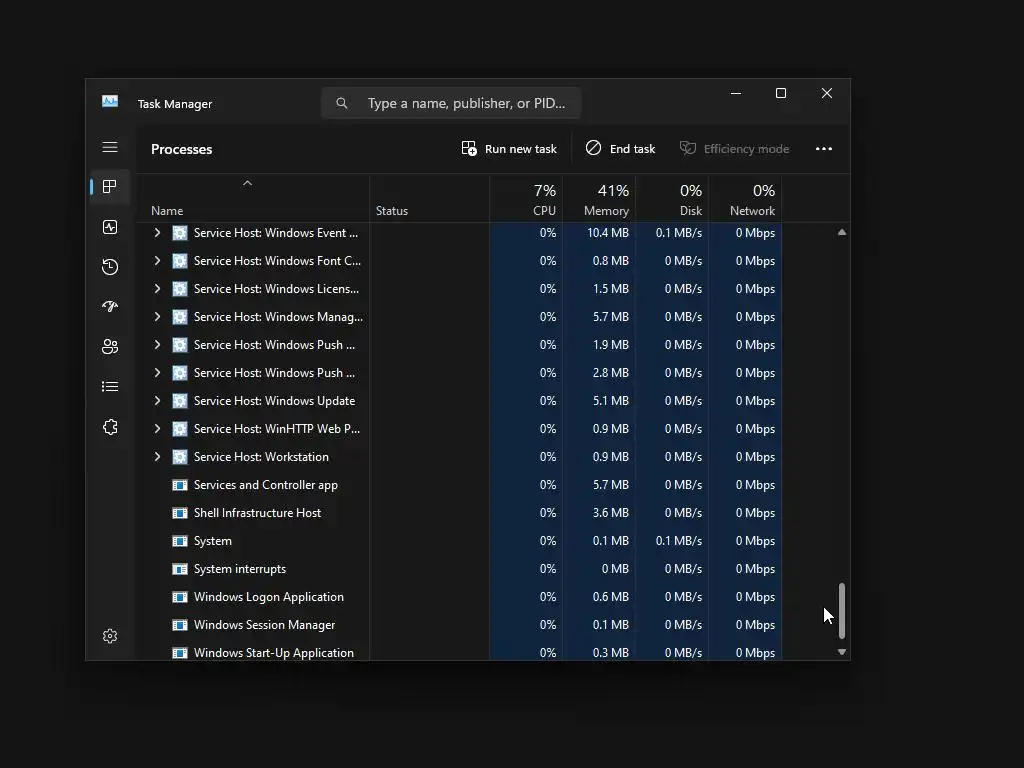Click the Service Host: WinHTTP Web P... gear icon
The image size is (1024, 768).
180,428
